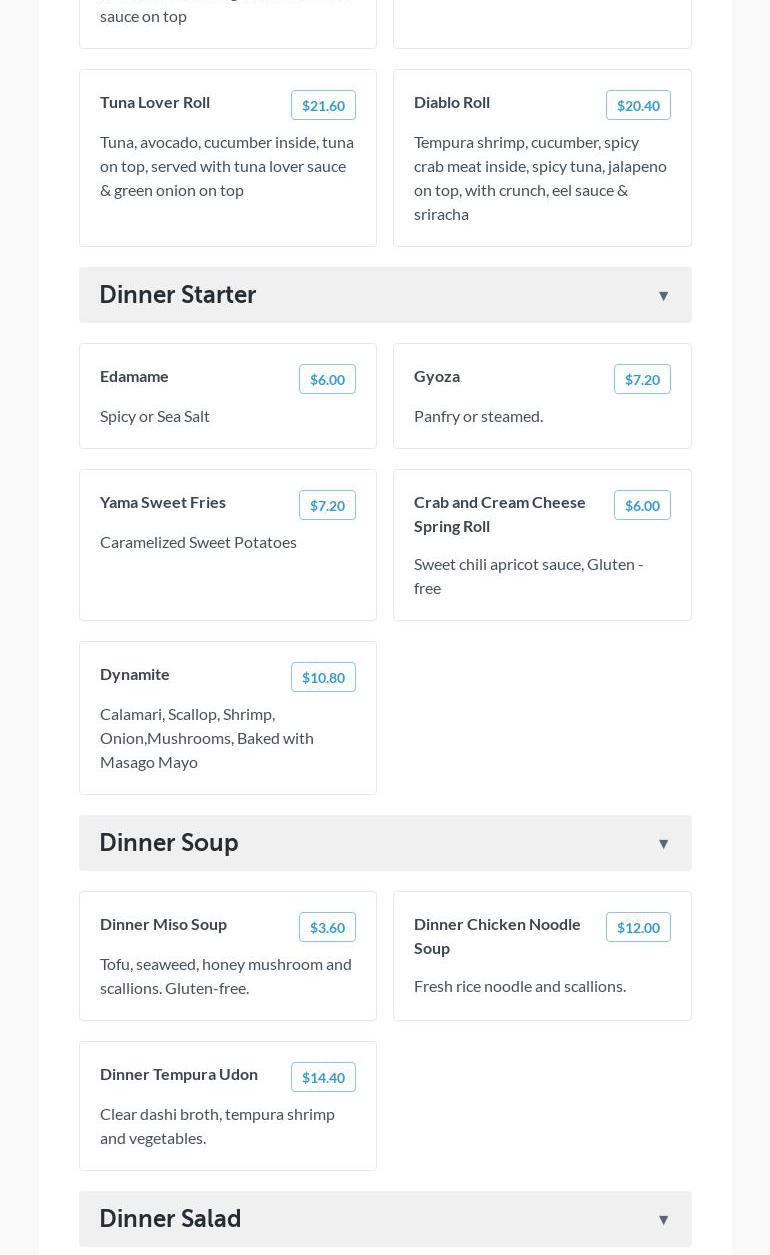
Task: Open the Dynamite item title
Action: [135, 674]
